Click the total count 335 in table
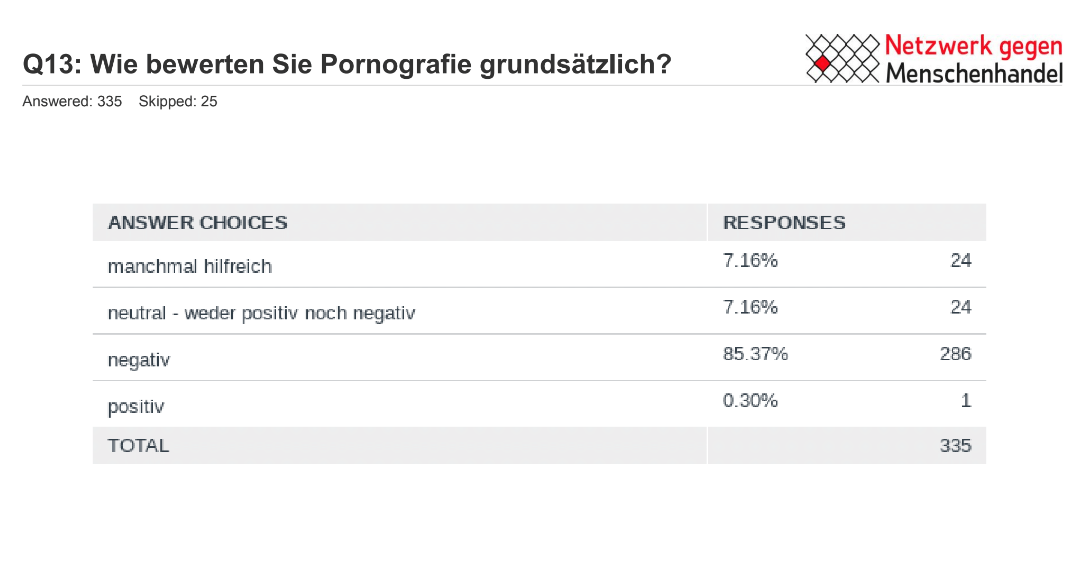 pos(955,446)
